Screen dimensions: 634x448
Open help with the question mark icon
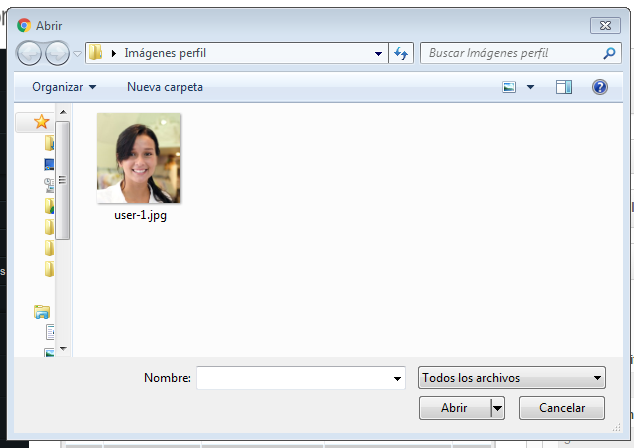[600, 87]
